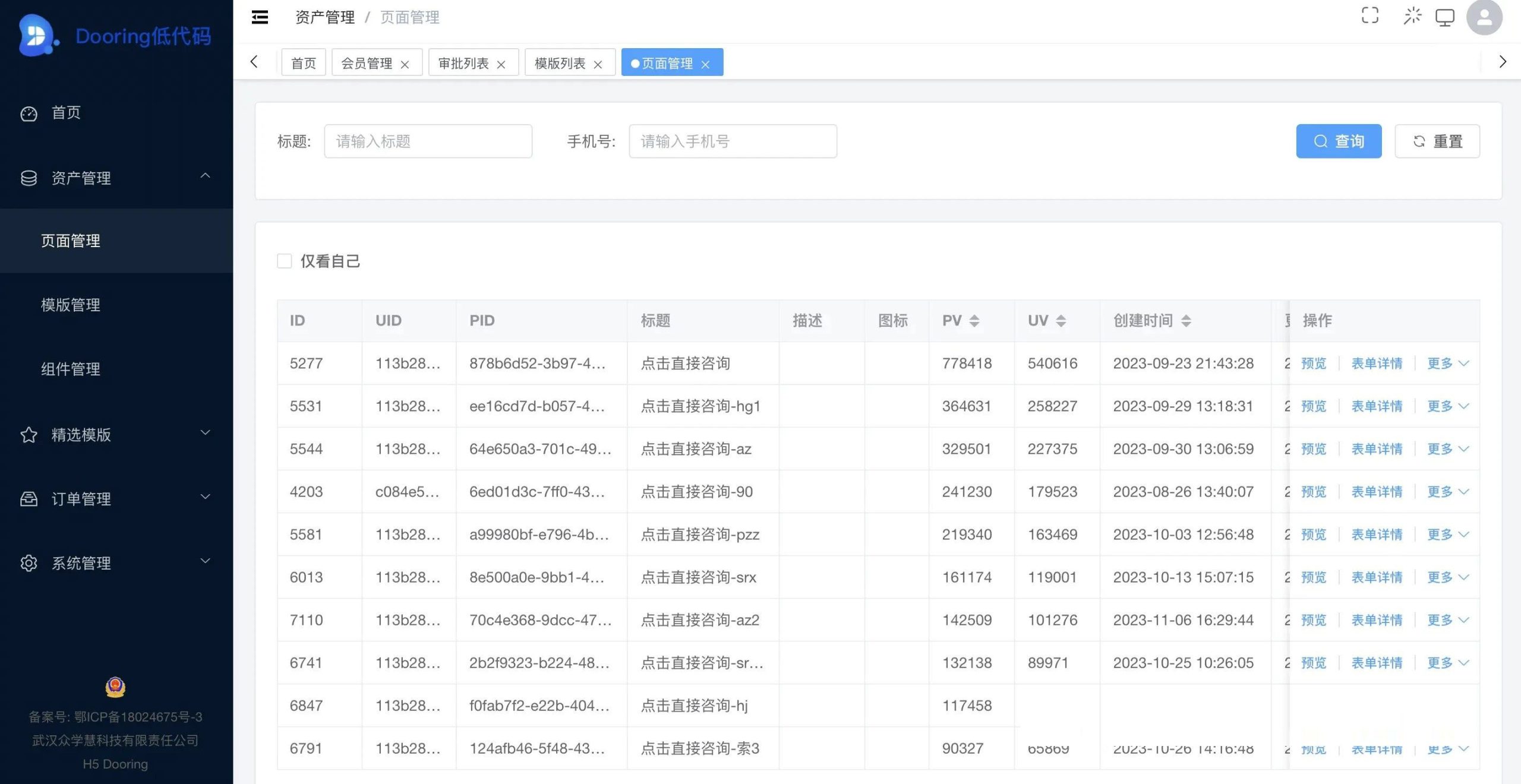Open the user avatar profile icon
The image size is (1521, 784).
[x=1484, y=17]
